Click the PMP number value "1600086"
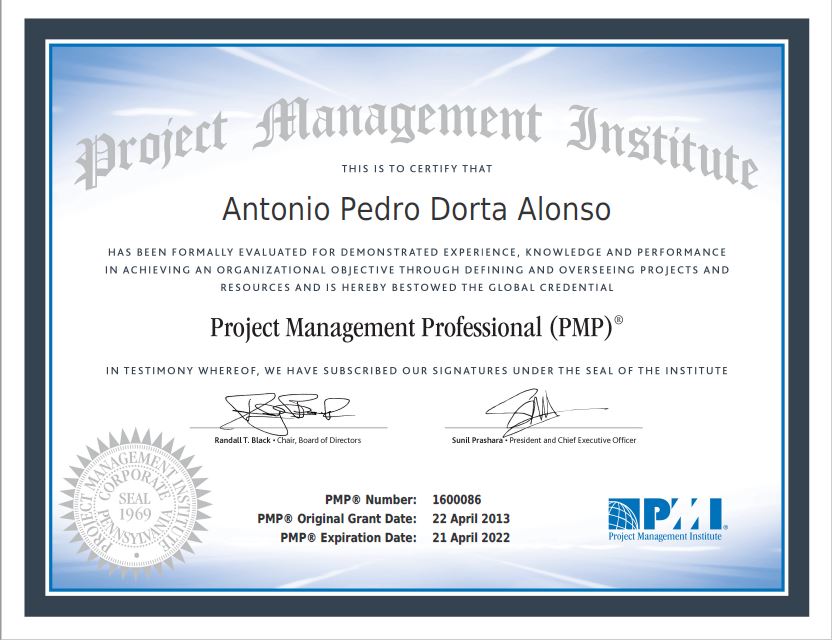The width and height of the screenshot is (832, 640). tap(457, 500)
